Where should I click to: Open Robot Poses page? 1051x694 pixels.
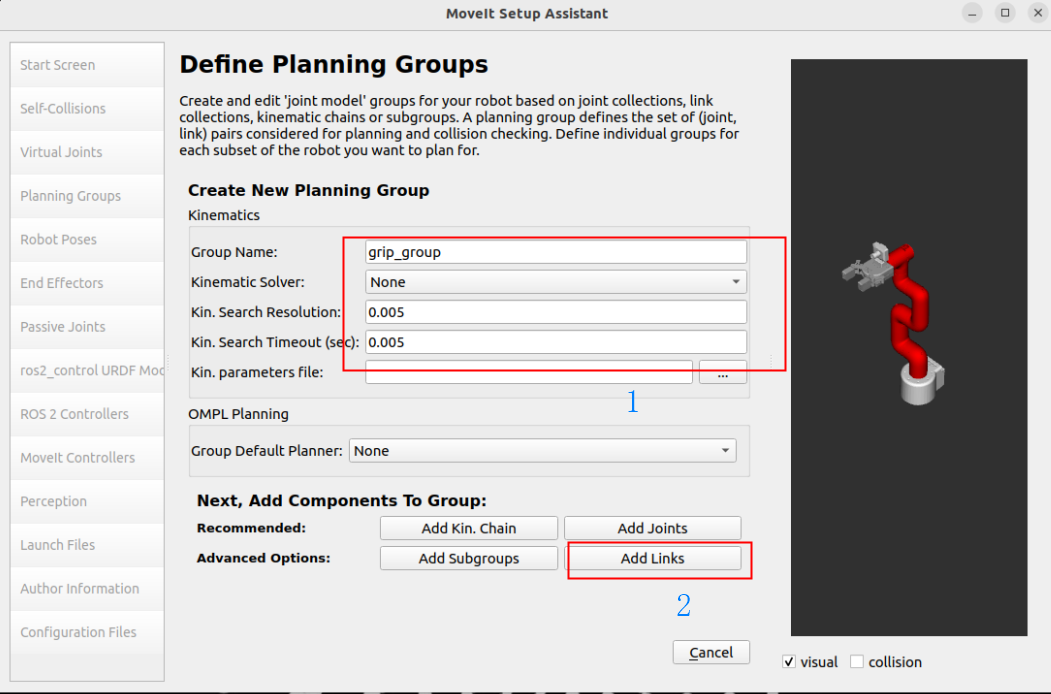pos(87,239)
